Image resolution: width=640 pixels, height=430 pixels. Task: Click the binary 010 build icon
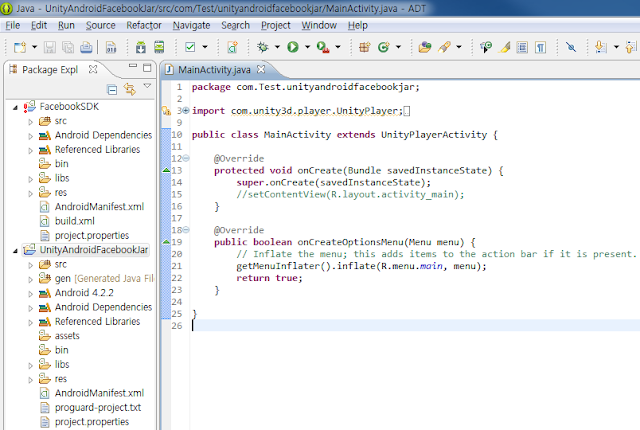(111, 47)
